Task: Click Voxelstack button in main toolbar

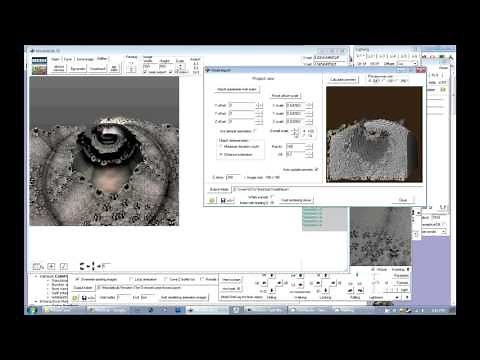Action: (98, 68)
